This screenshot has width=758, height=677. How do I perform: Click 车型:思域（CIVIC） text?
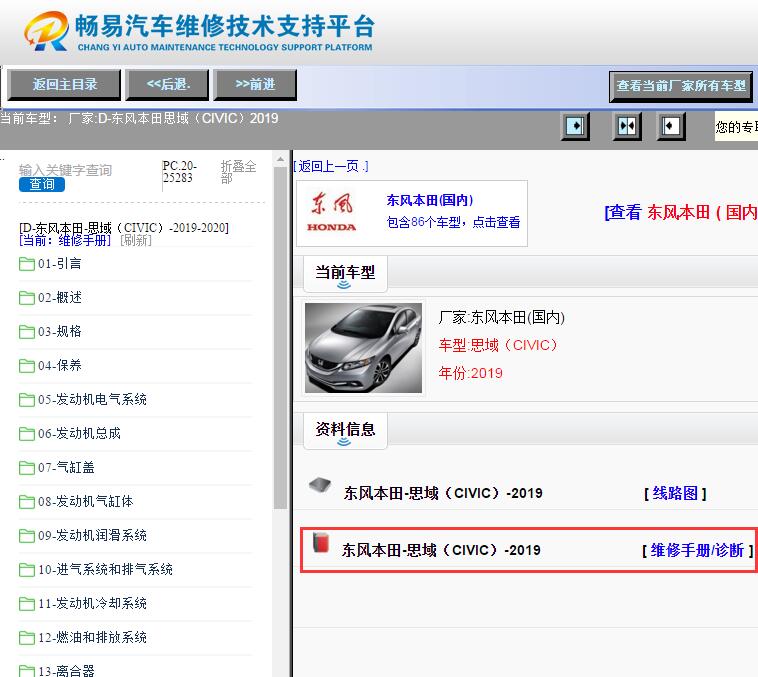point(498,345)
